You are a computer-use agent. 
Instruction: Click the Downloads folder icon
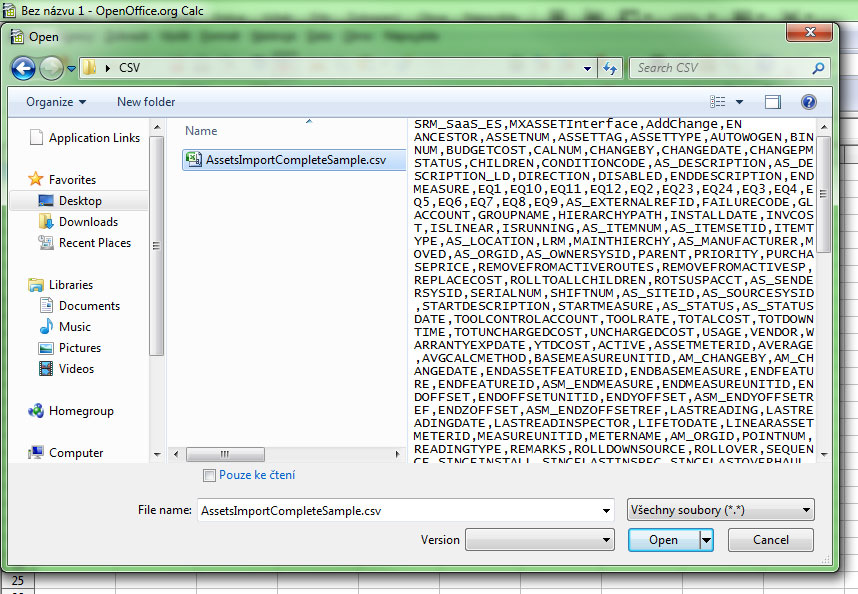46,222
